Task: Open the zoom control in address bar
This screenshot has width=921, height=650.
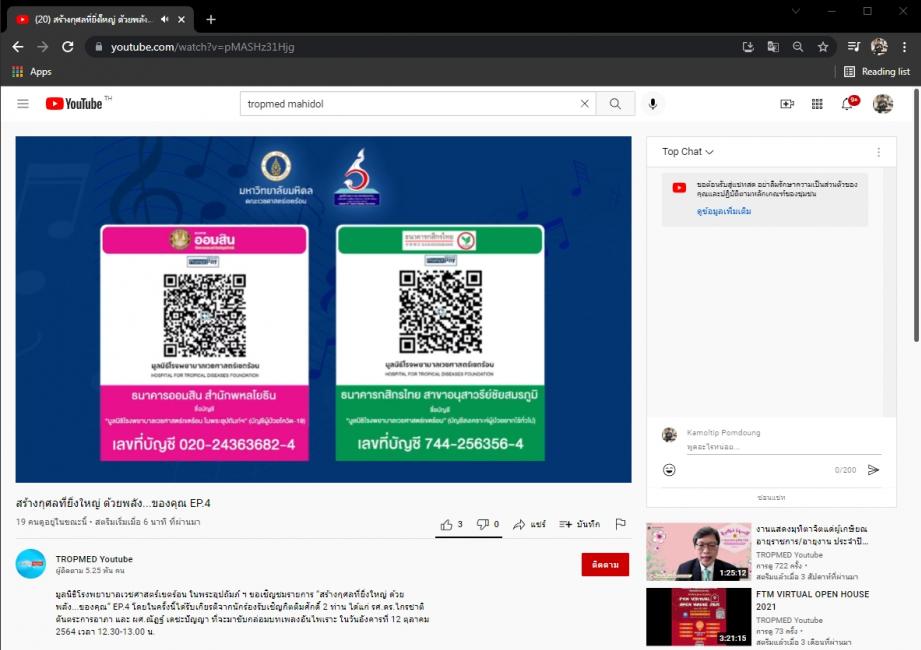Action: click(798, 47)
